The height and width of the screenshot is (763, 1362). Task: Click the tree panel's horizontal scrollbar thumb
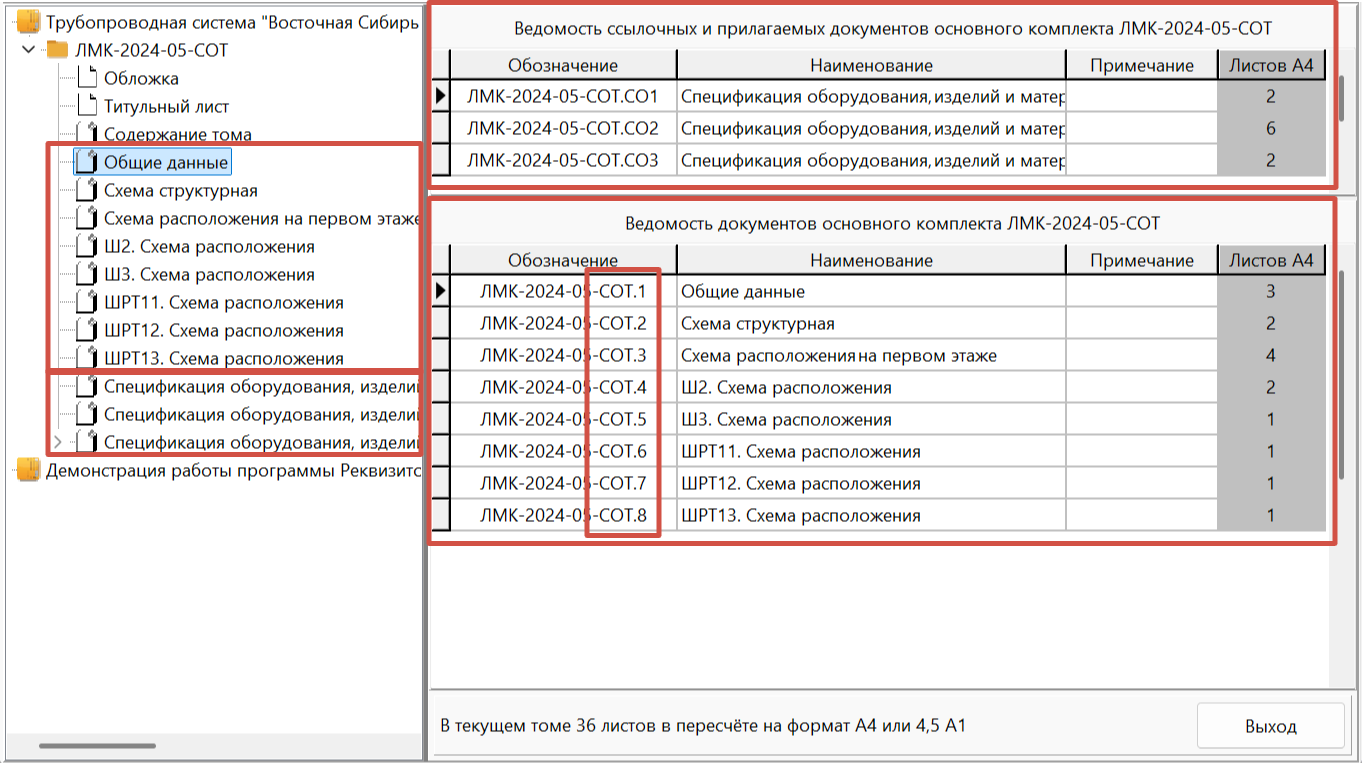point(97,745)
